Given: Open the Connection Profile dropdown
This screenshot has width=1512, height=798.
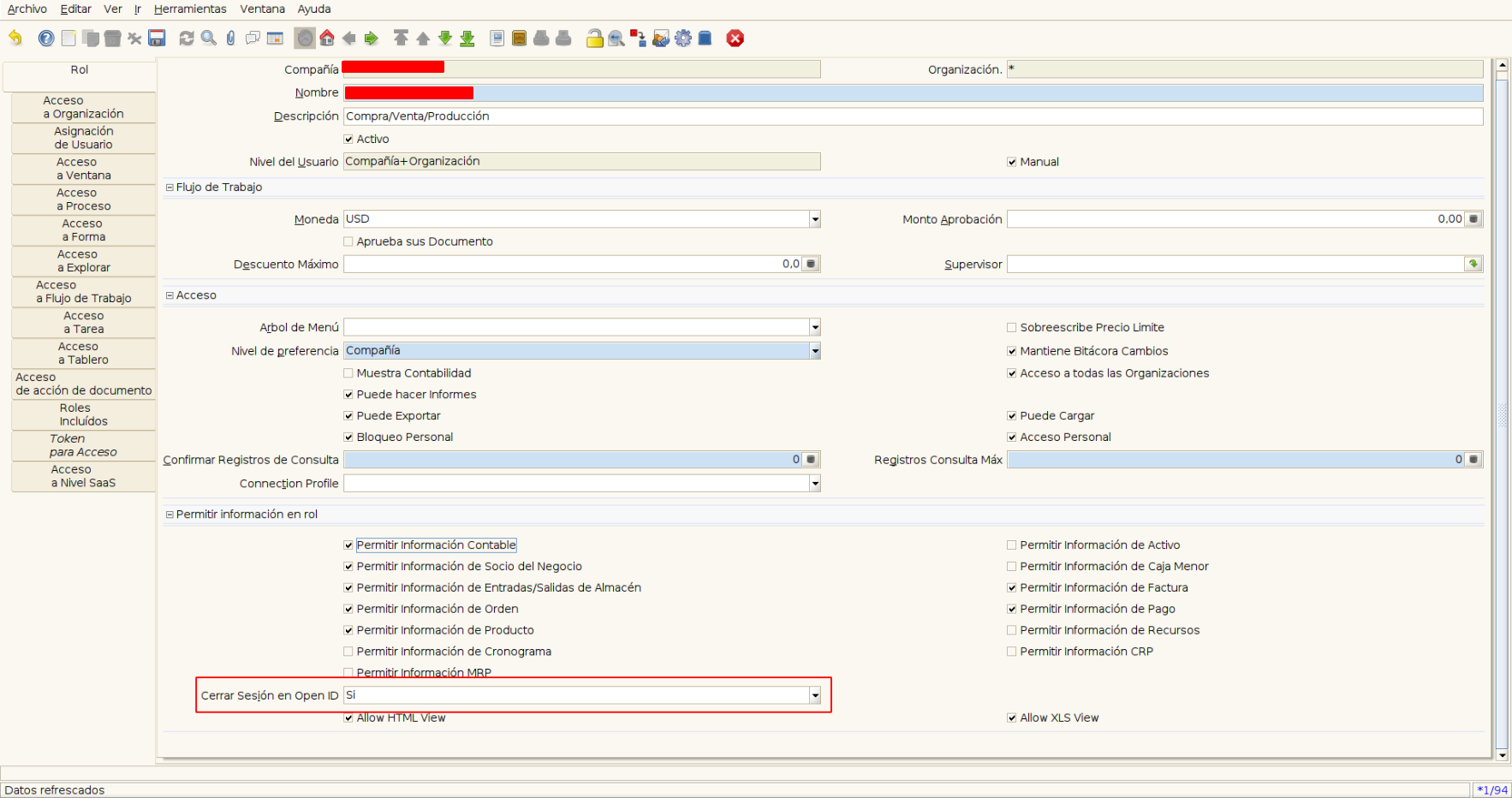Looking at the screenshot, I should [x=815, y=484].
